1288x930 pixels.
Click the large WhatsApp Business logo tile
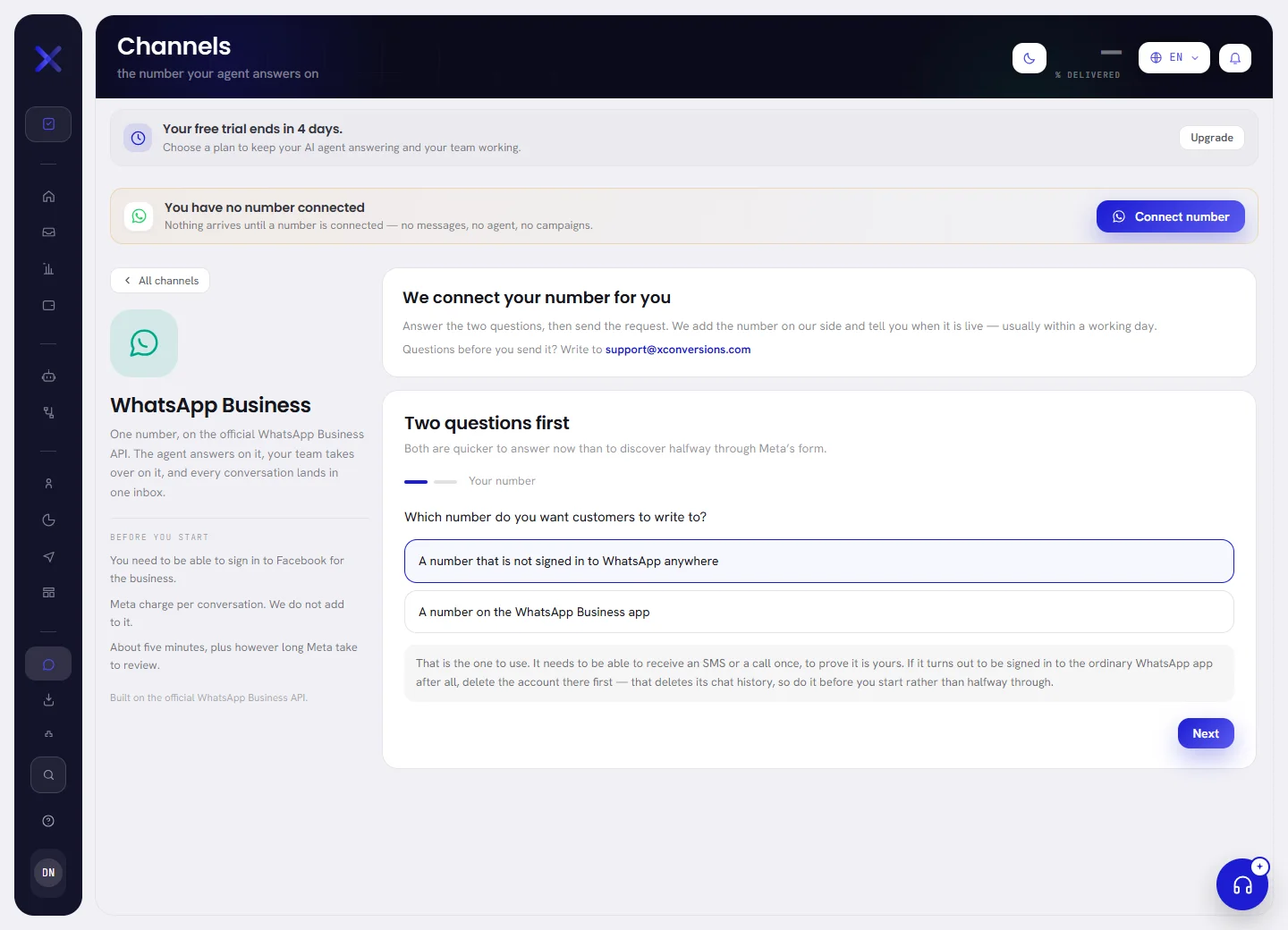(144, 343)
